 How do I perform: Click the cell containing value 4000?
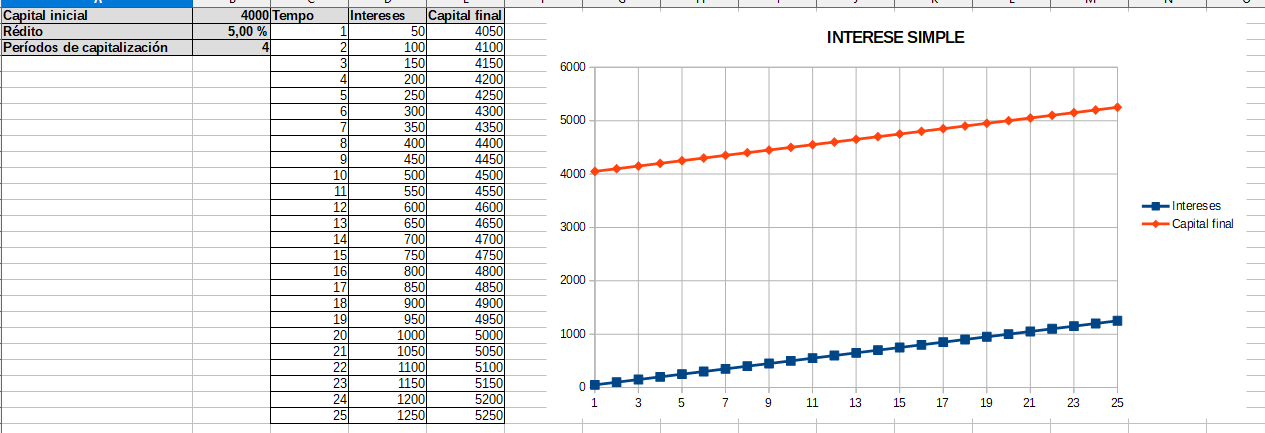231,16
